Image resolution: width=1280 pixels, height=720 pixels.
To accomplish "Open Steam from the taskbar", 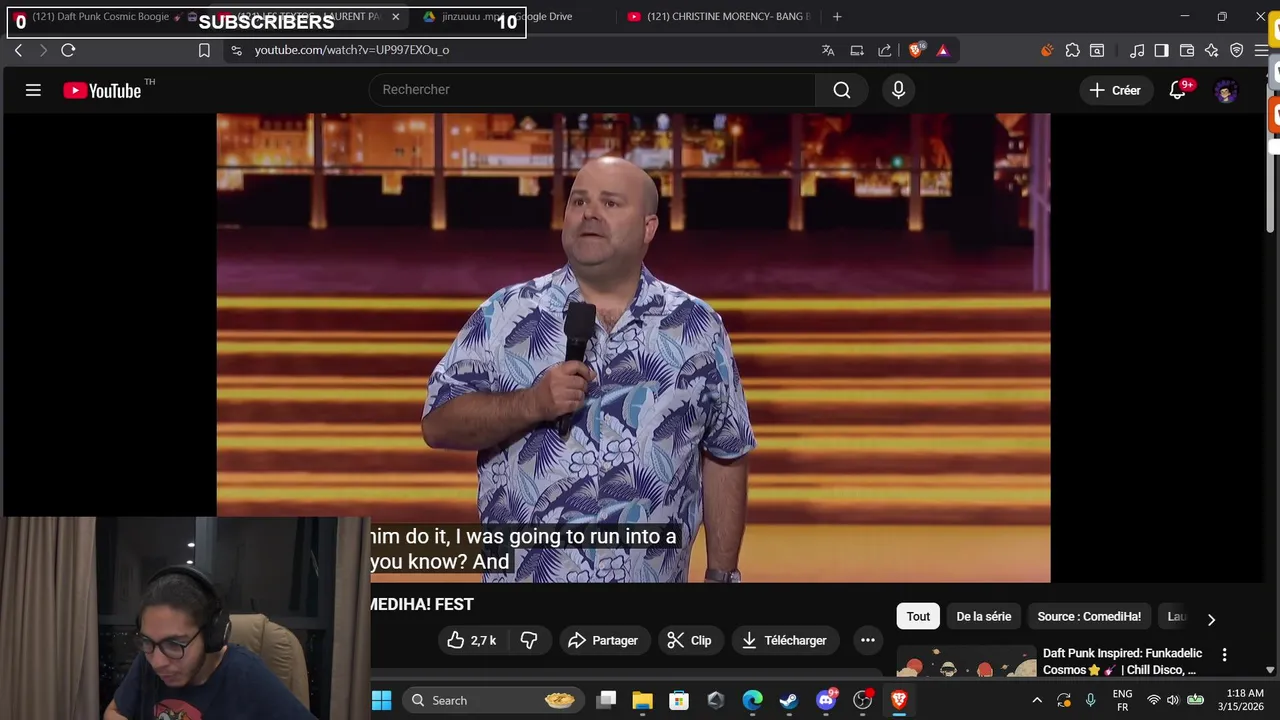I will click(x=789, y=701).
